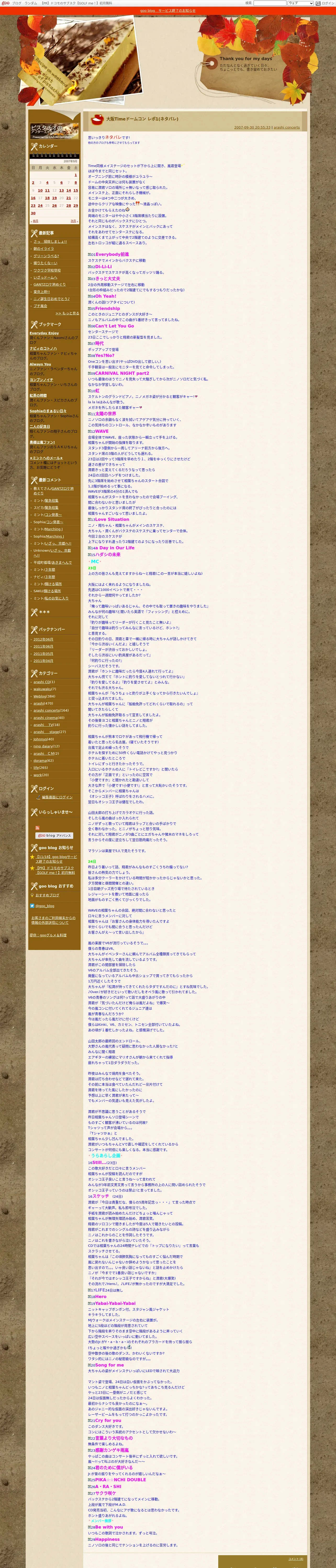The height and width of the screenshot is (1568, 336).
Task: Open 【11/18】goo blogサービス終了のお知らせ sidebar link
Action: (55, 859)
